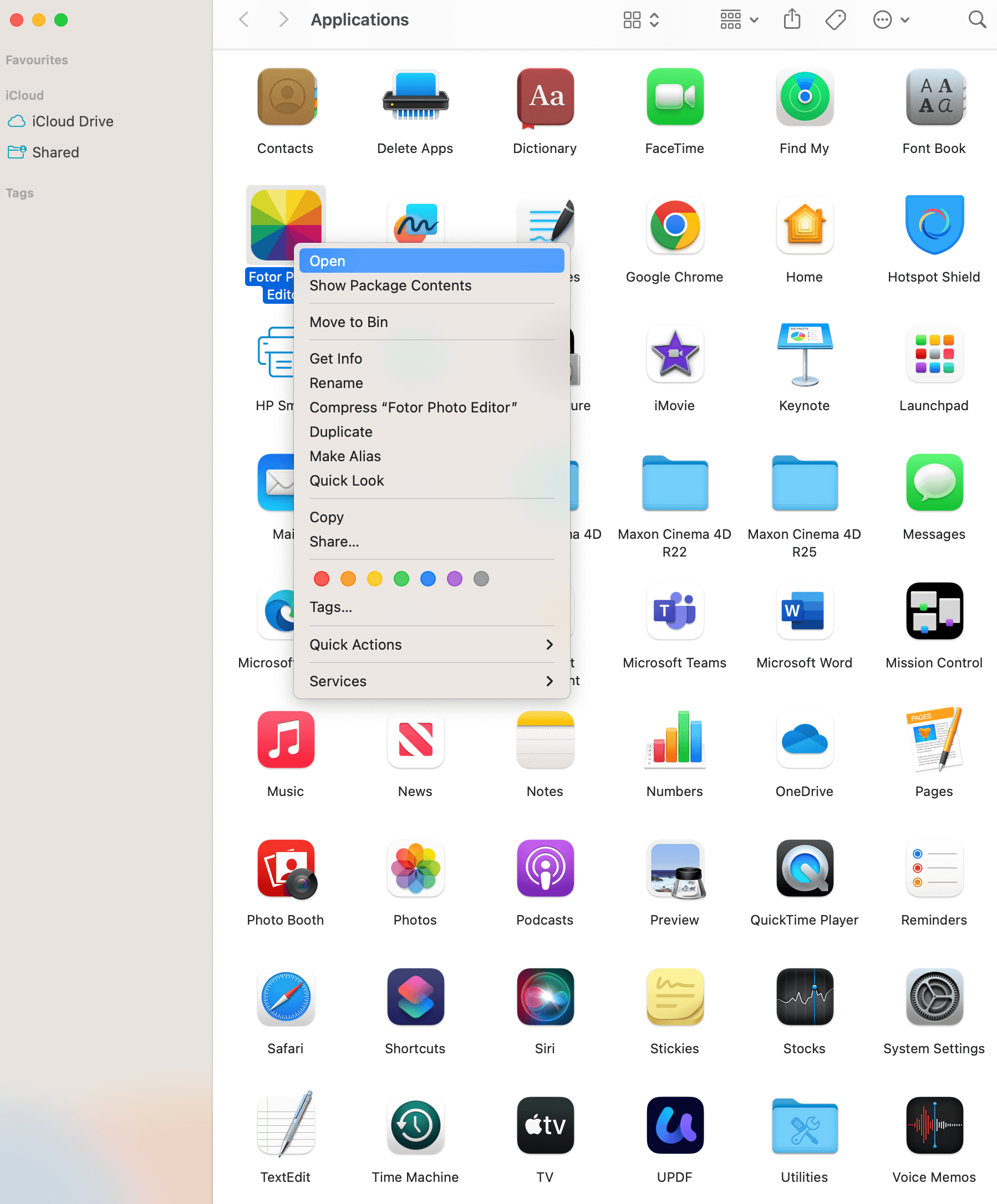Image resolution: width=997 pixels, height=1204 pixels.
Task: Choose Rename in the context menu
Action: 431,383
